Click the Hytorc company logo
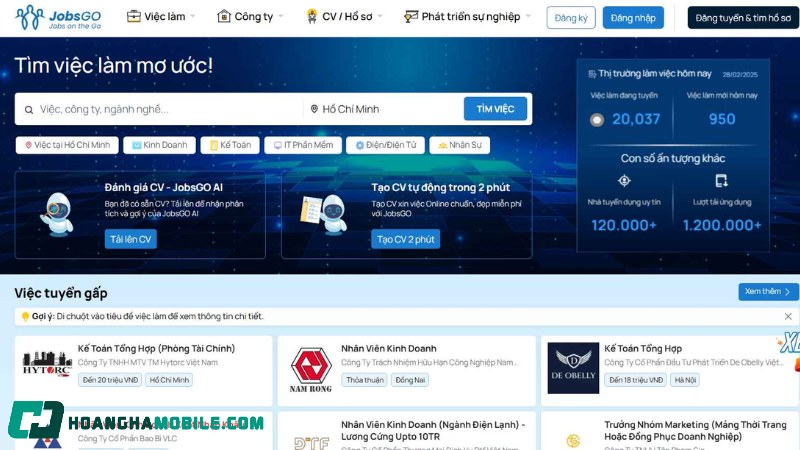 tap(47, 363)
